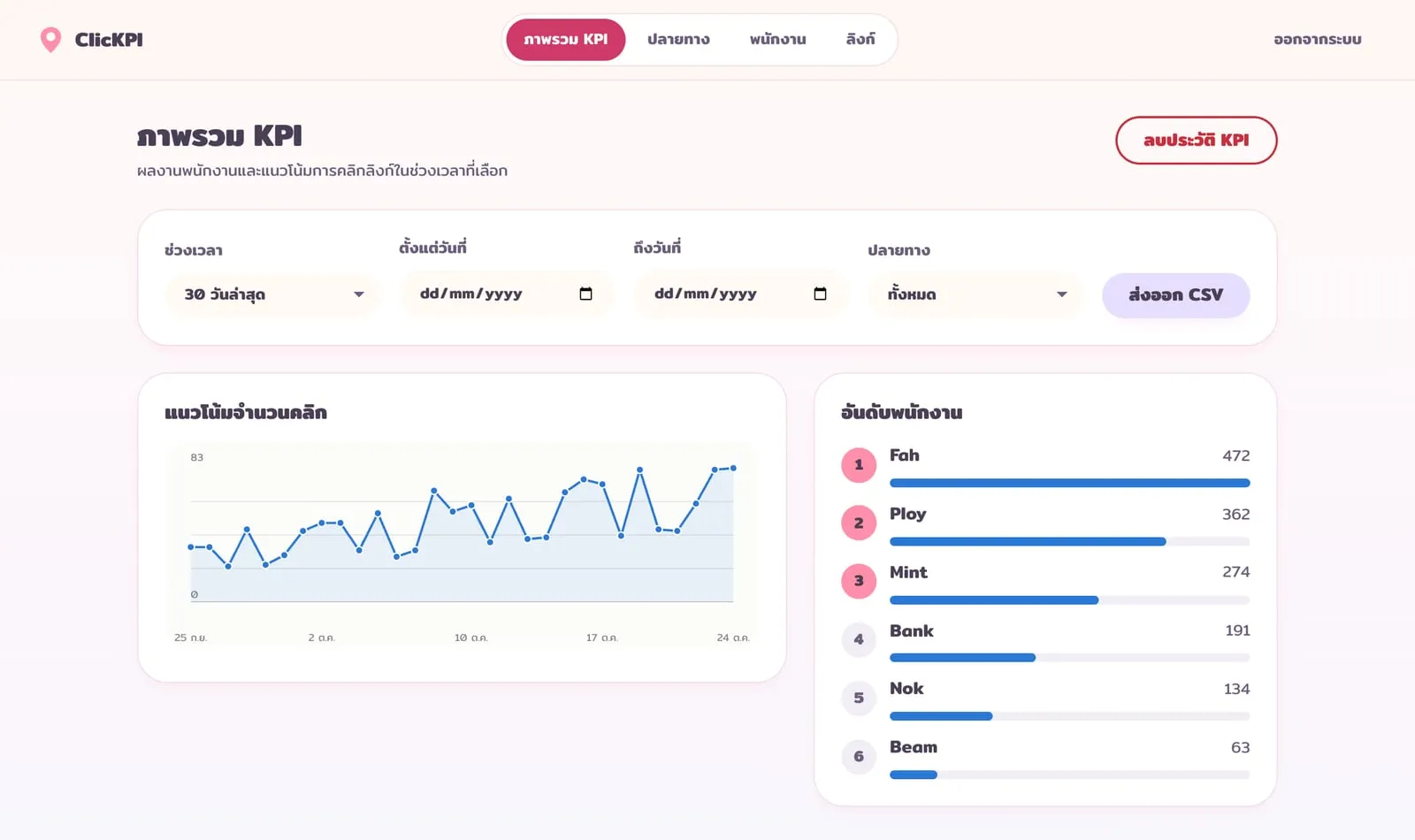This screenshot has height=840, width=1415.
Task: Click rank badge 1 next to Fah
Action: pyautogui.click(x=859, y=465)
